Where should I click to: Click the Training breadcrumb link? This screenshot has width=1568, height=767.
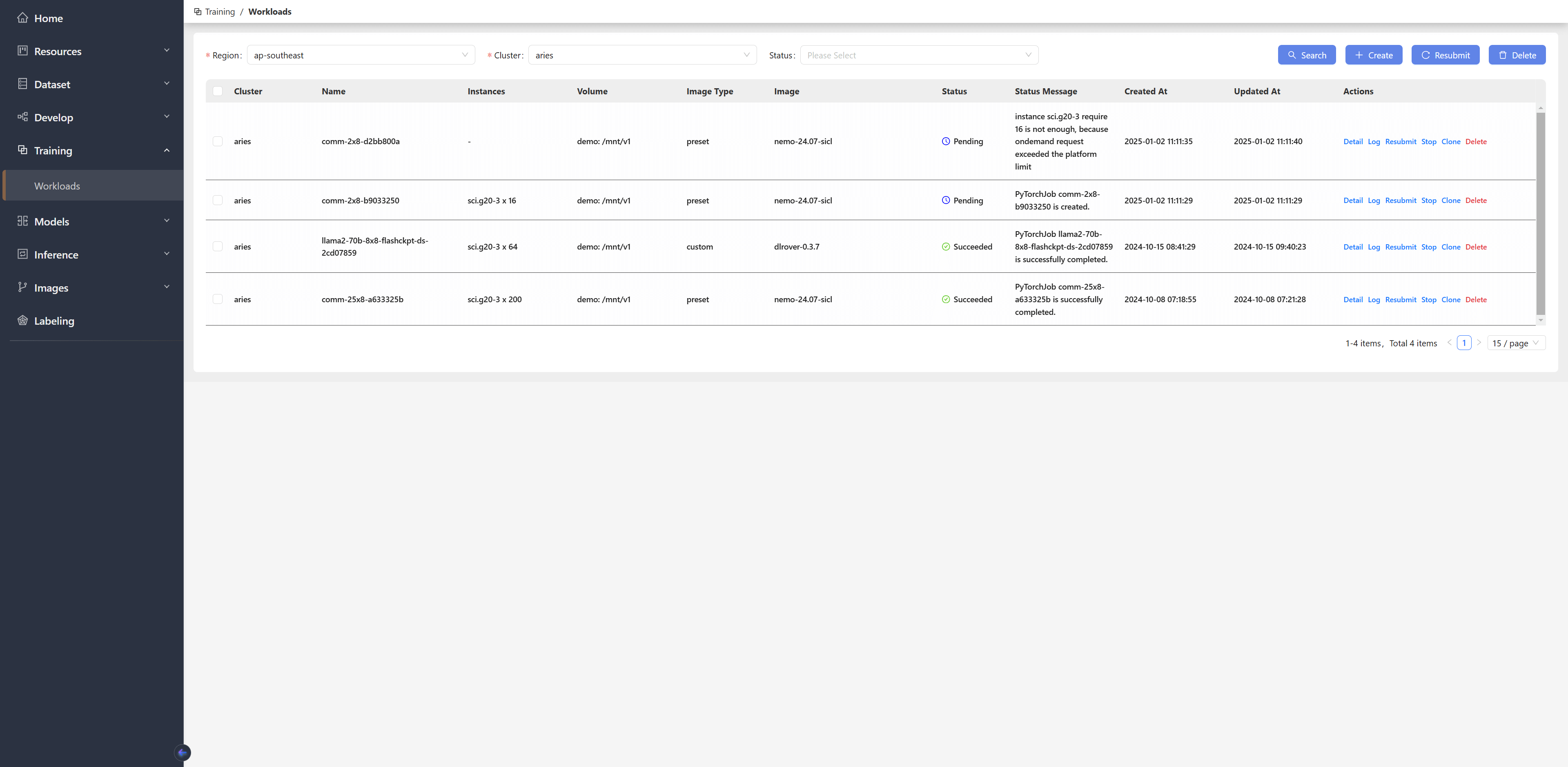(220, 11)
